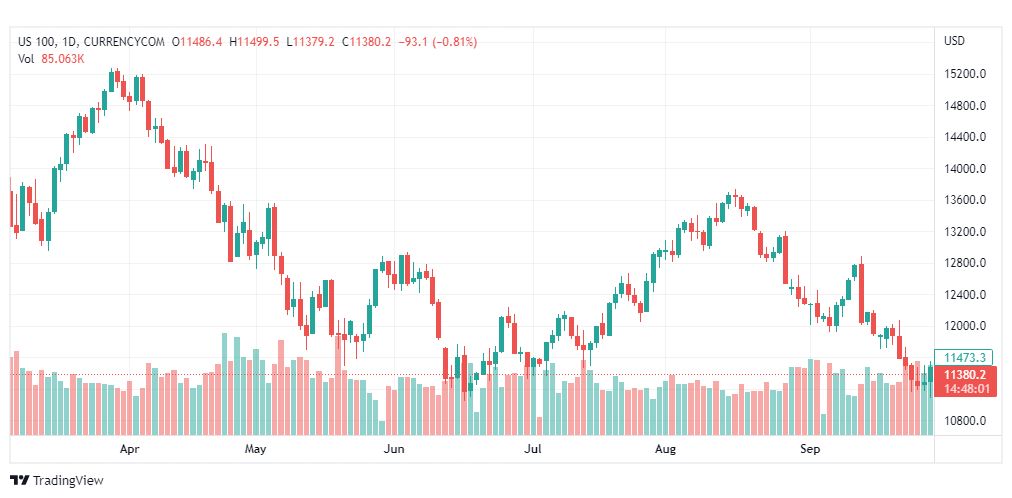The image size is (1012, 498).
Task: Open the TradingView link text
Action: point(68,481)
